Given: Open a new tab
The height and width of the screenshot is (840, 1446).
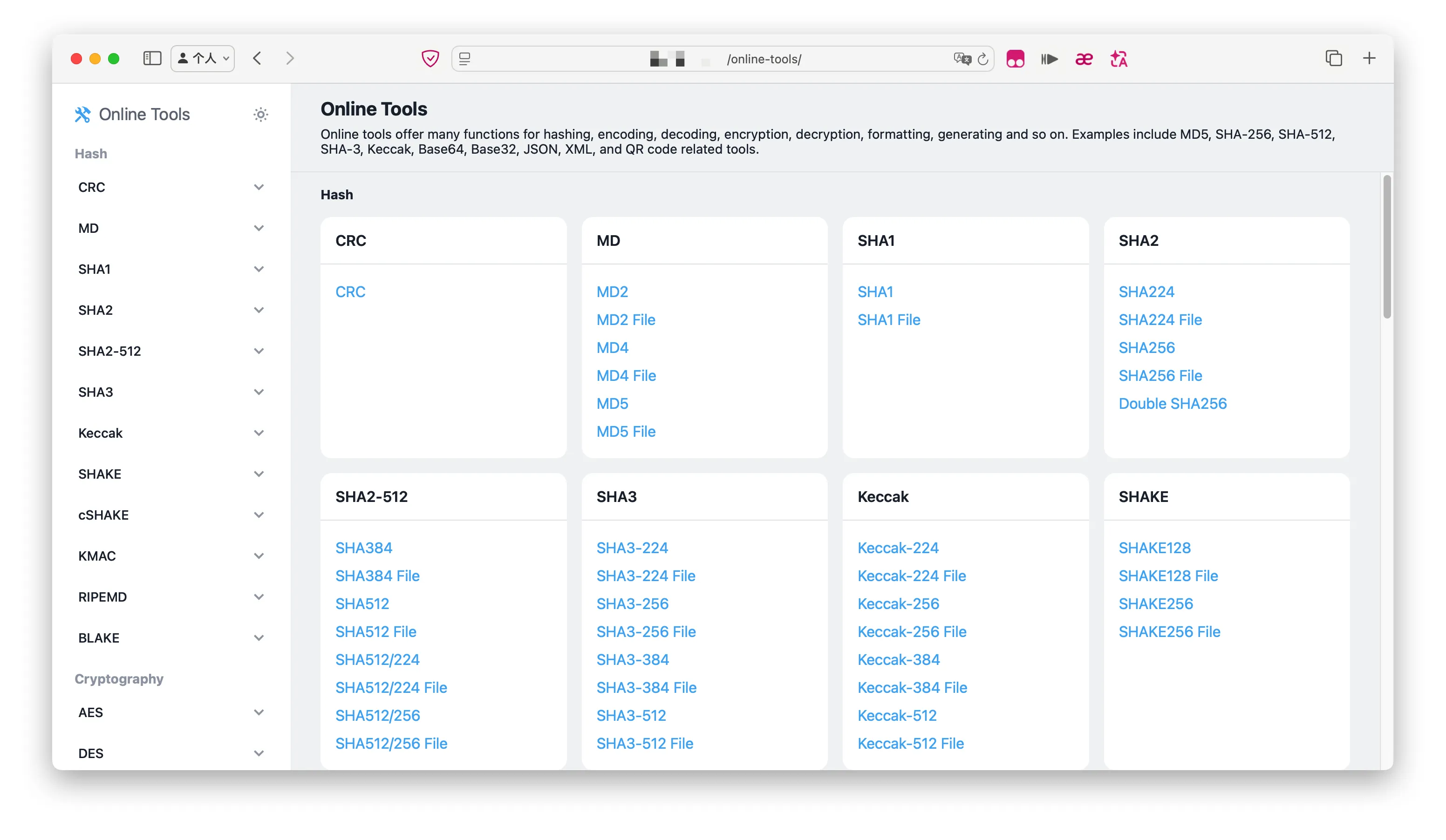Looking at the screenshot, I should coord(1369,59).
